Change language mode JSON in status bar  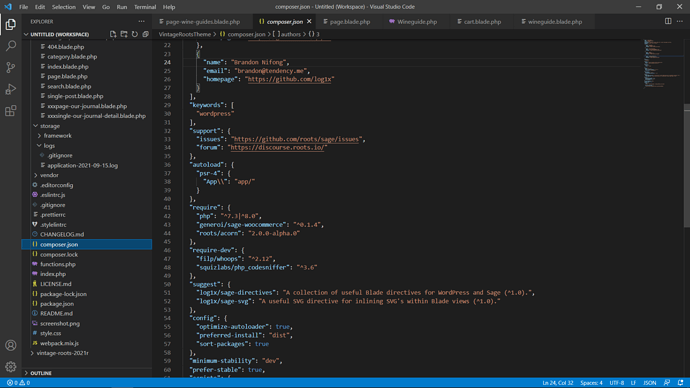650,383
